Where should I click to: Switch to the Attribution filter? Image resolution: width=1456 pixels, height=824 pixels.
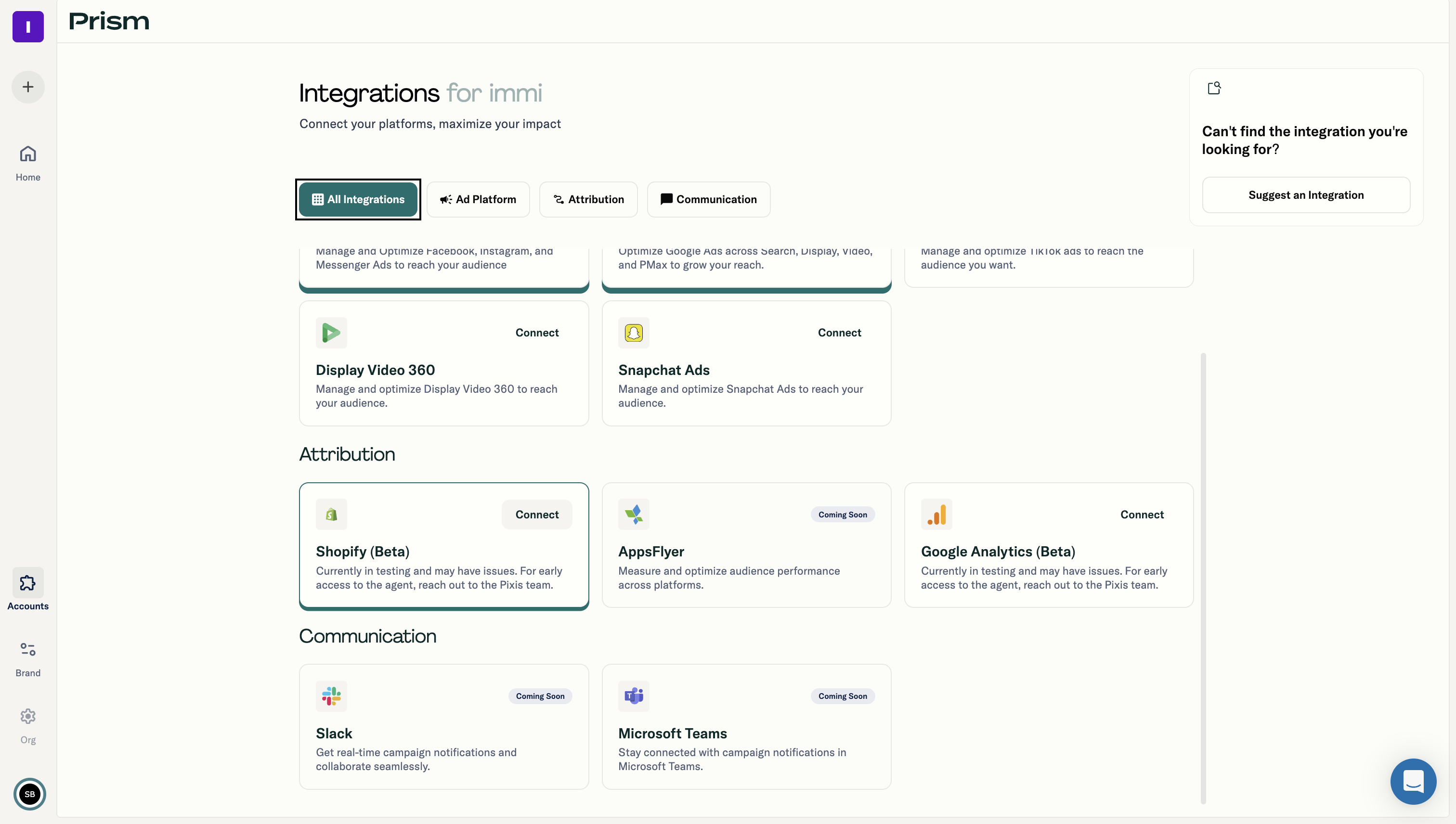click(589, 199)
